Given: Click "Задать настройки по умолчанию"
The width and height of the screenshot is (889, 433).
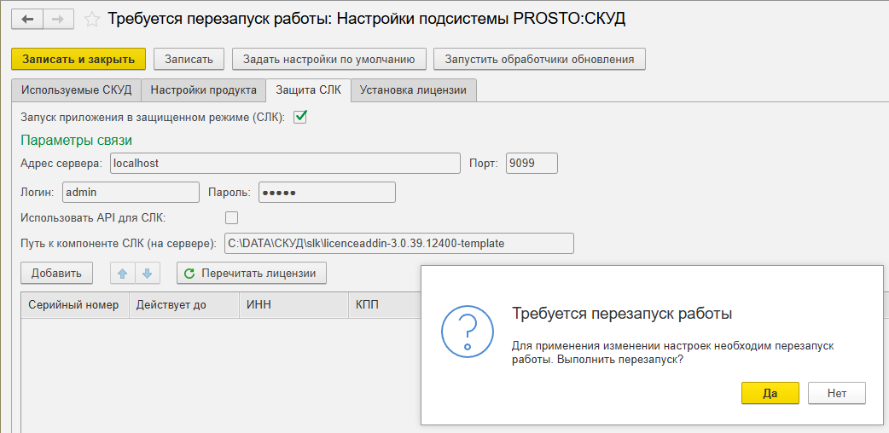Looking at the screenshot, I should [x=330, y=60].
